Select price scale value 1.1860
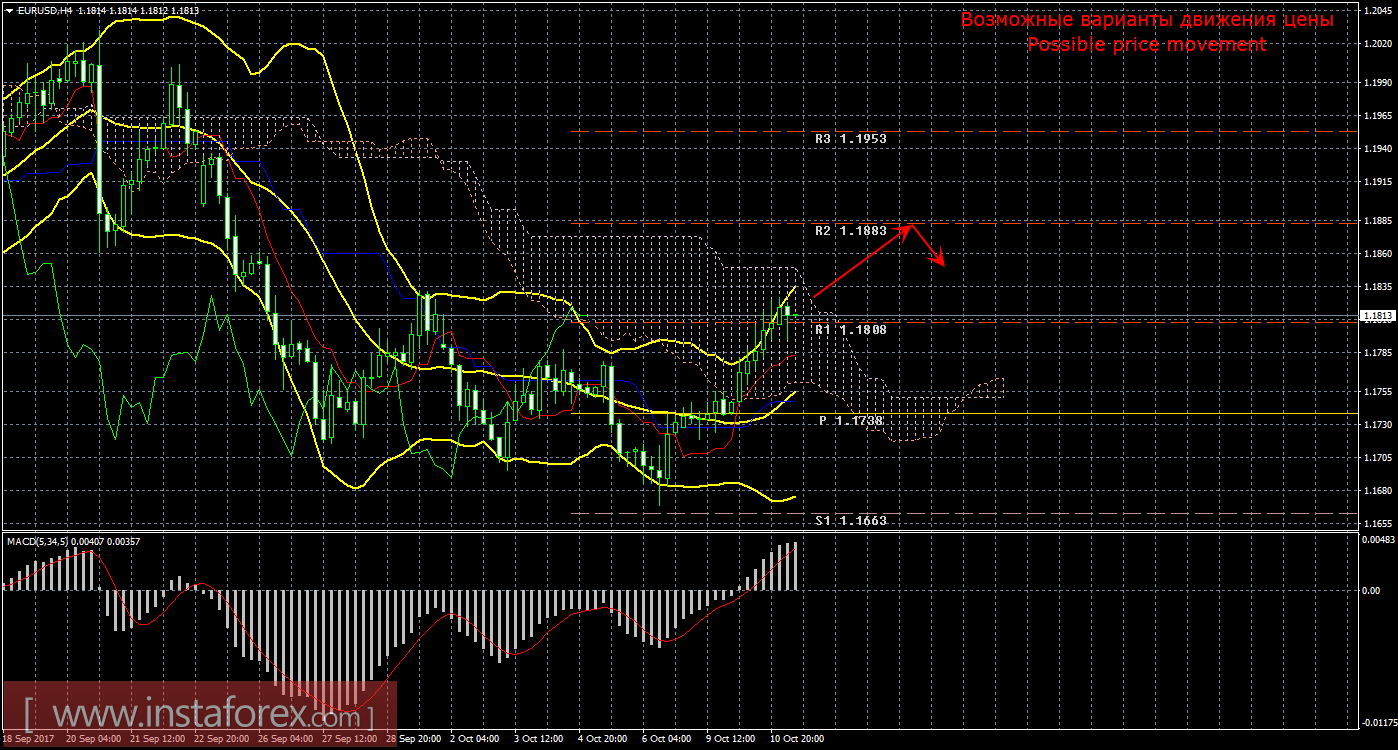Image resolution: width=1398 pixels, height=750 pixels. coord(1378,254)
